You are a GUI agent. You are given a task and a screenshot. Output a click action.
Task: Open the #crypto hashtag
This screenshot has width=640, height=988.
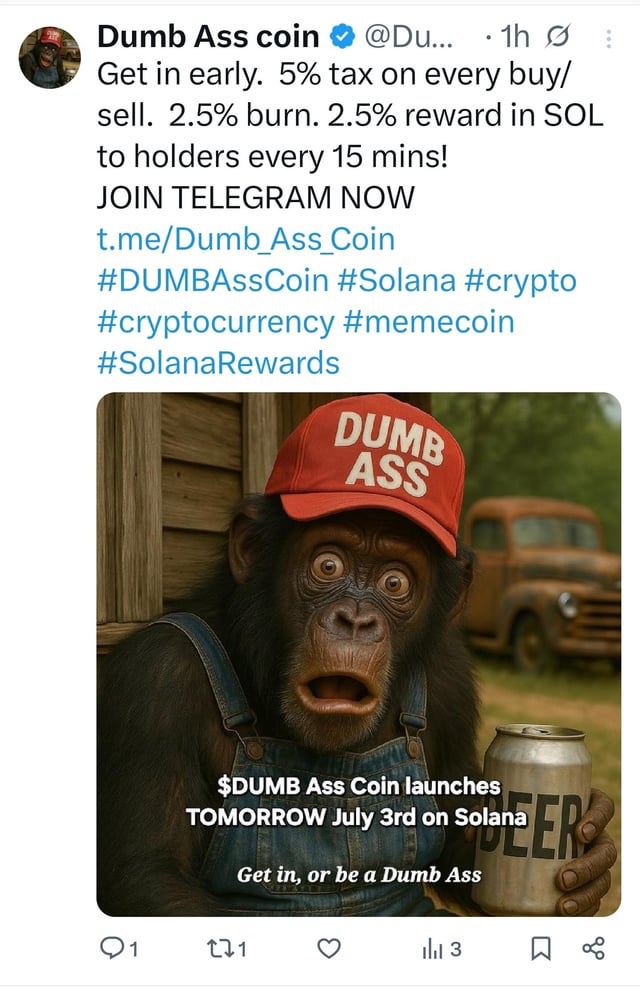tap(520, 281)
